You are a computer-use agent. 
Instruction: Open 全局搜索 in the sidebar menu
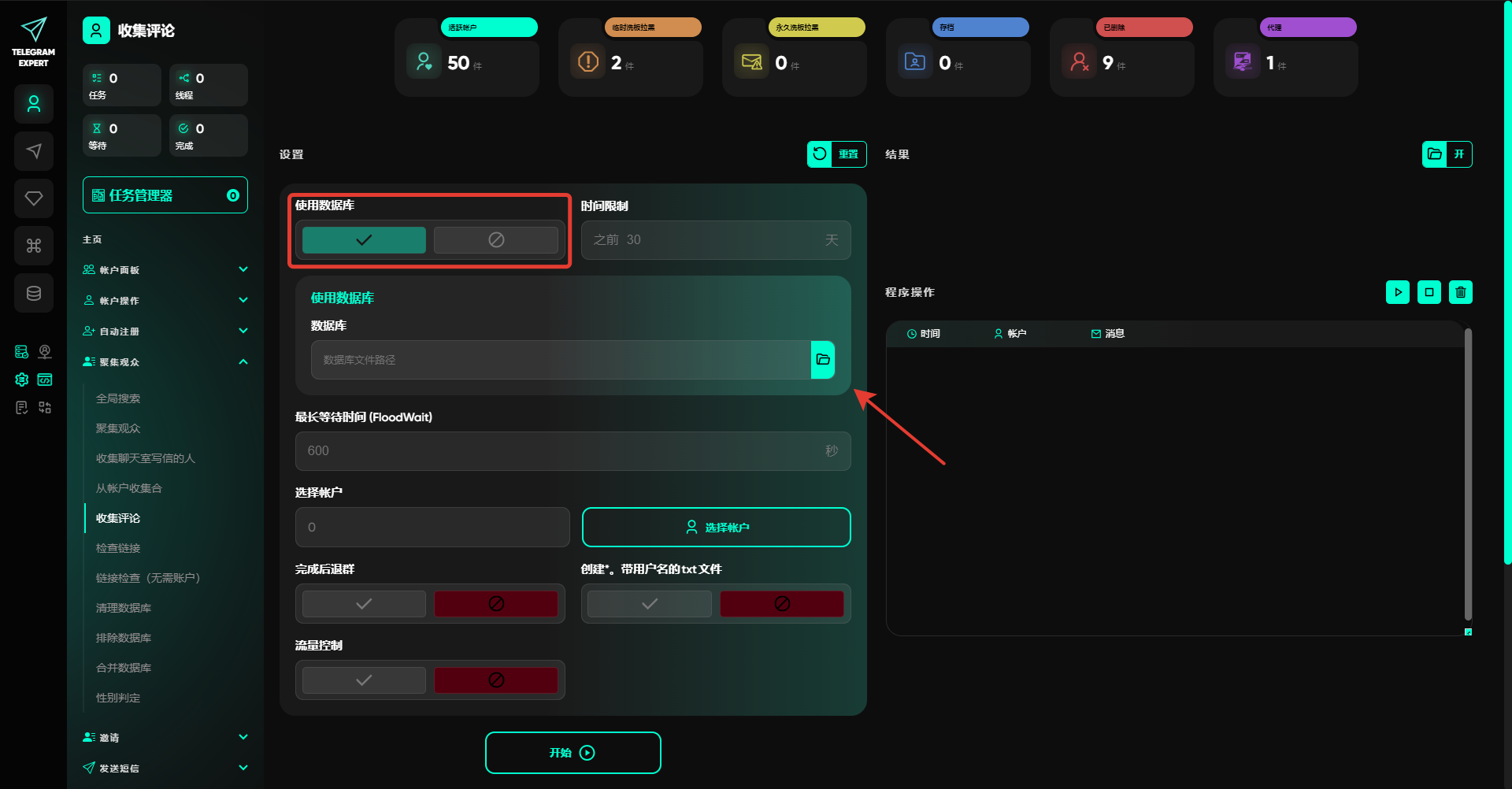(x=118, y=398)
